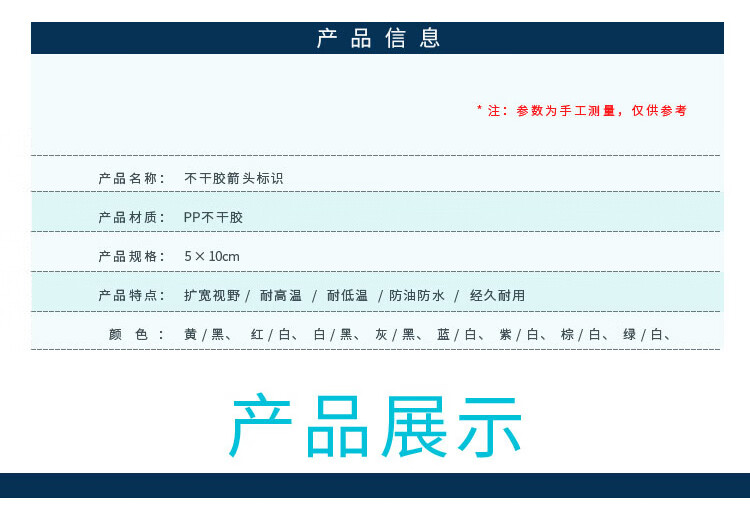750x524 pixels.
Task: Choose the 紫/白 color option
Action: [x=519, y=334]
